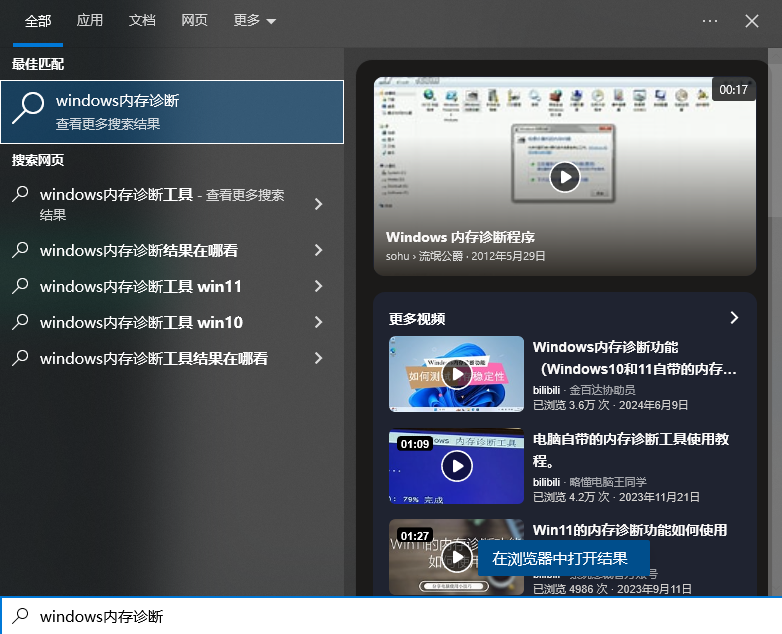Image resolution: width=782 pixels, height=634 pixels.
Task: Open title Windows内存诊断功能 (Windows10和11自带的内存…
Action: (x=635, y=358)
